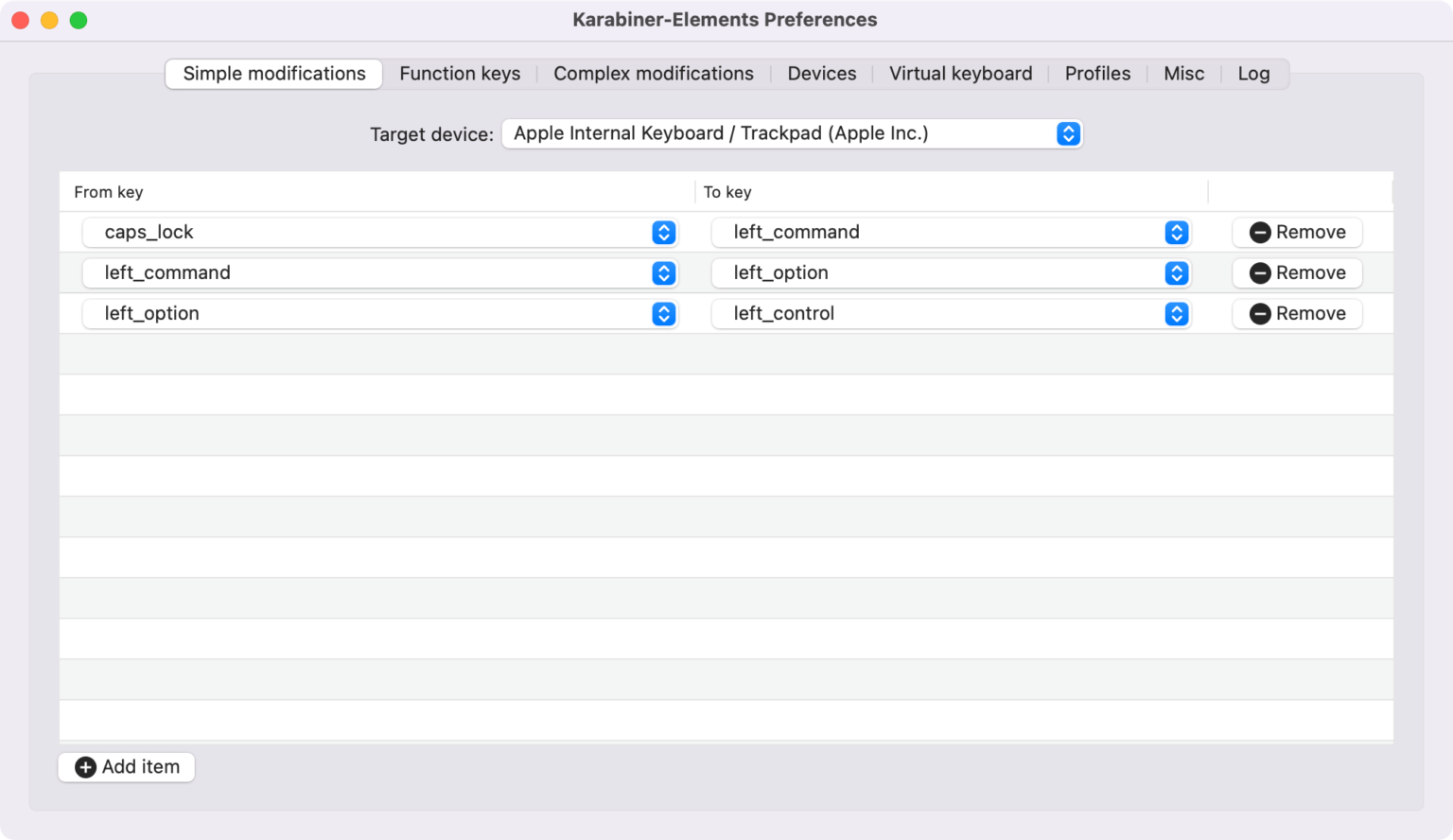This screenshot has height=840, width=1453.
Task: Go to the Devices tab
Action: tap(821, 74)
